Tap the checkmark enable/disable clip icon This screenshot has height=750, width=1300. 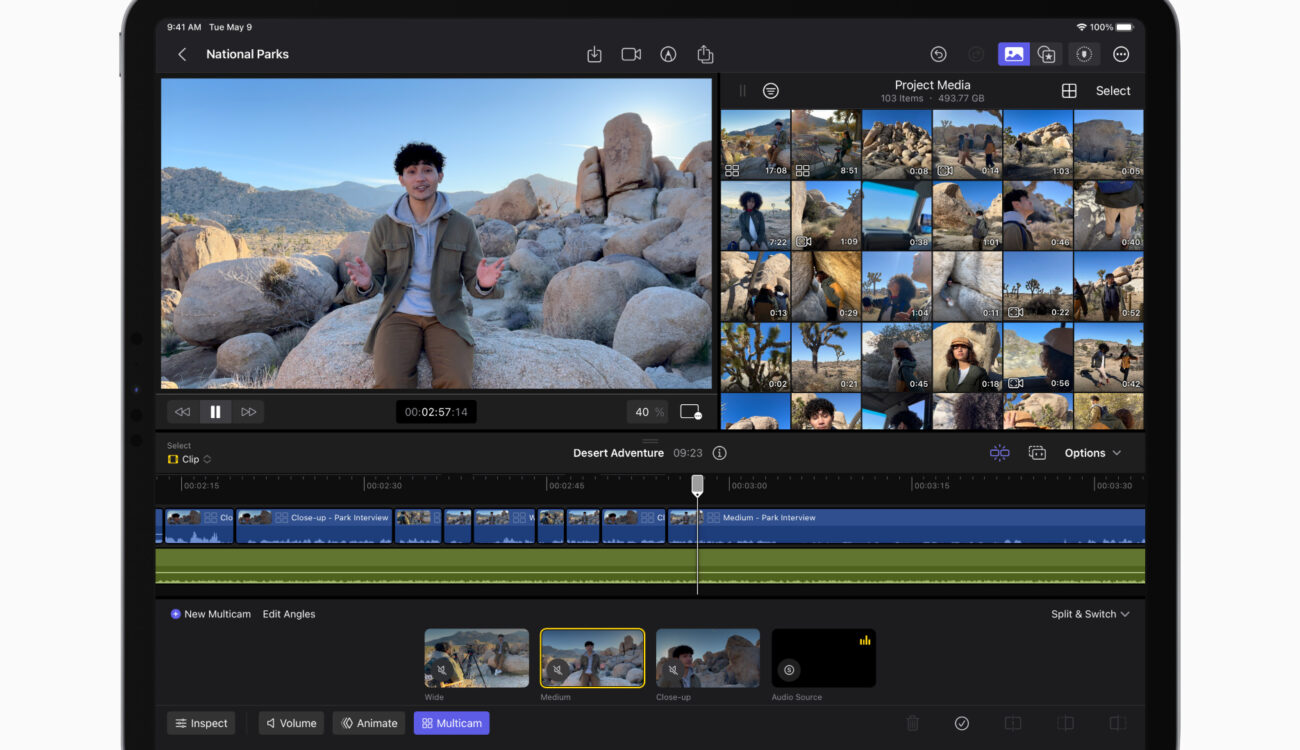[962, 723]
